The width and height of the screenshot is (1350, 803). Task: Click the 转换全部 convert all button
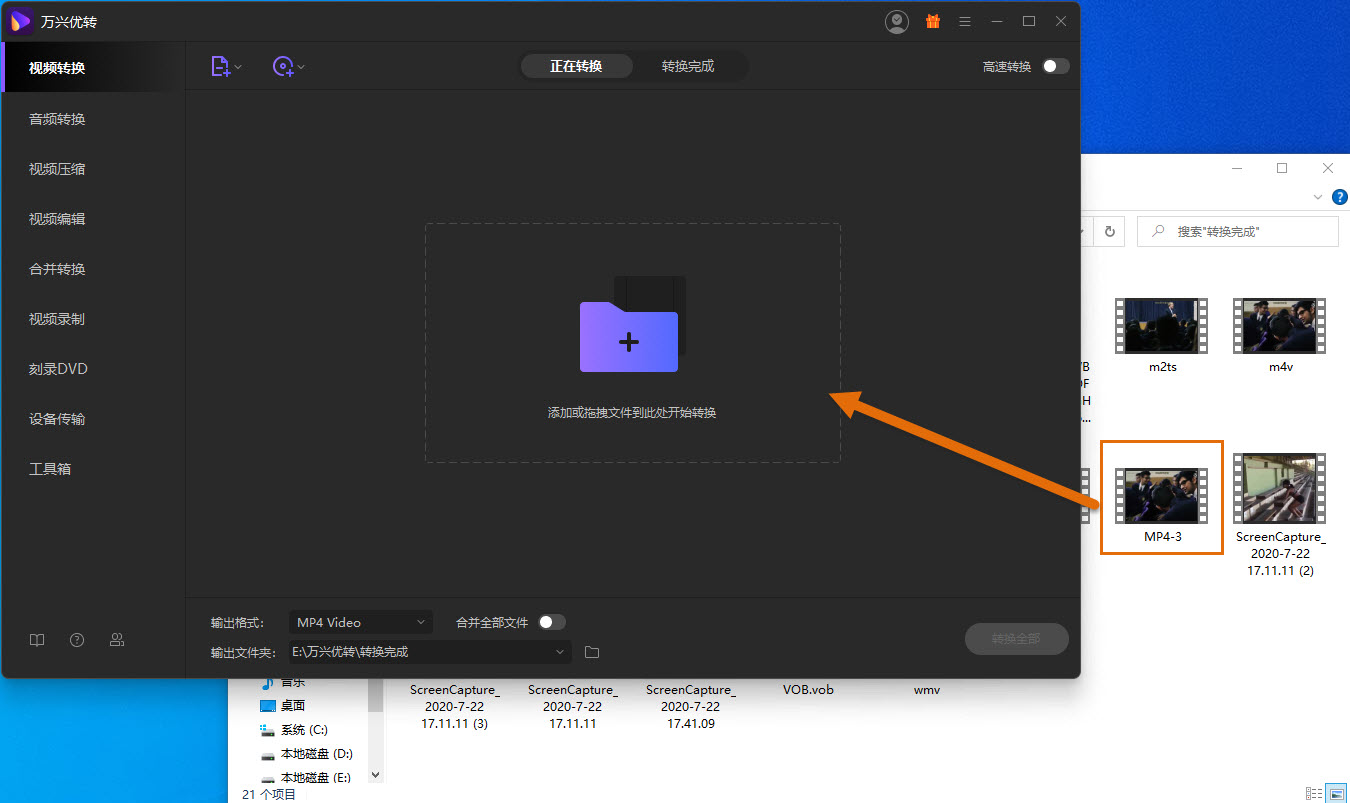(1016, 639)
